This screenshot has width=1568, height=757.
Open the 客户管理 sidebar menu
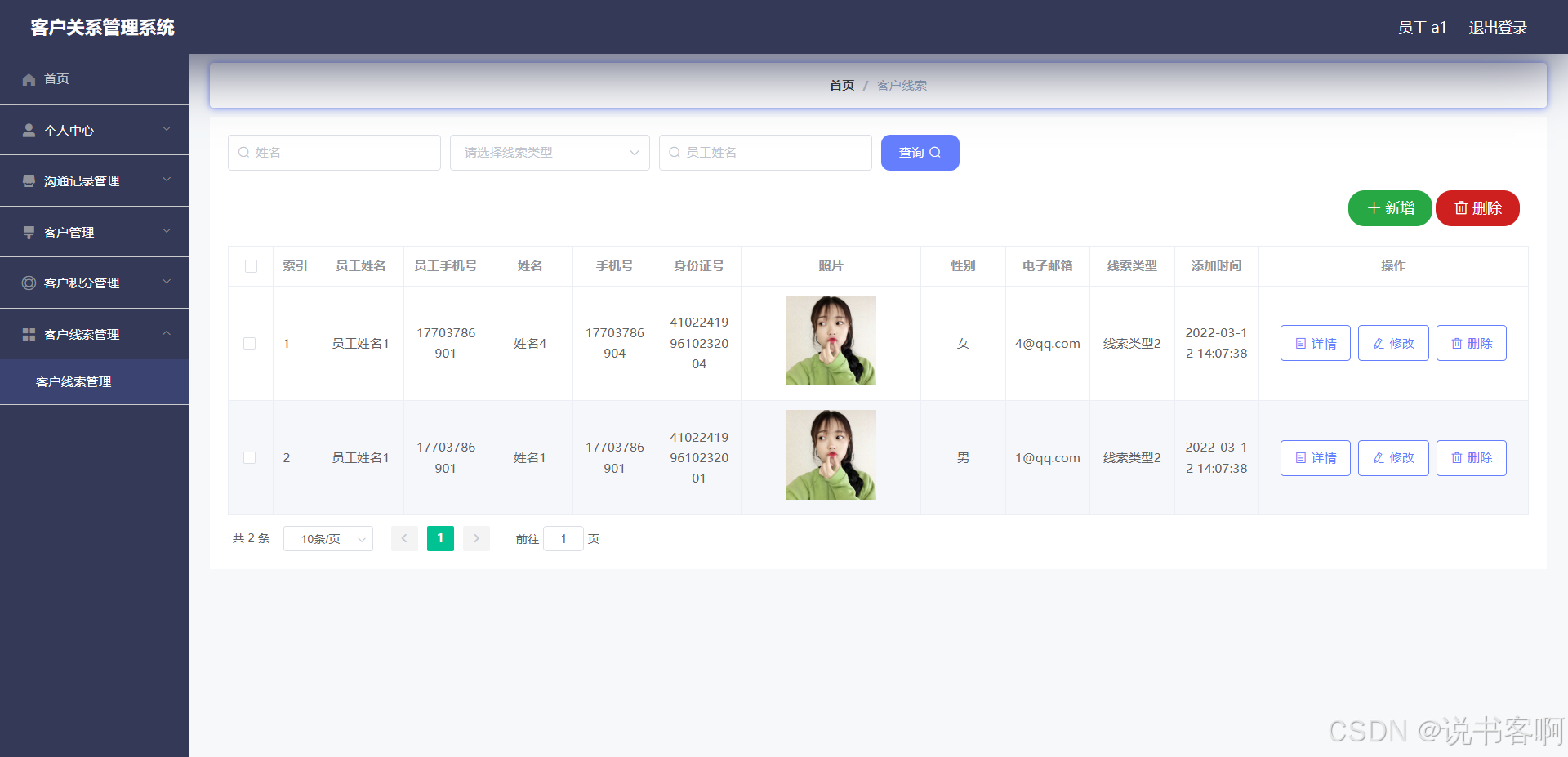94,232
